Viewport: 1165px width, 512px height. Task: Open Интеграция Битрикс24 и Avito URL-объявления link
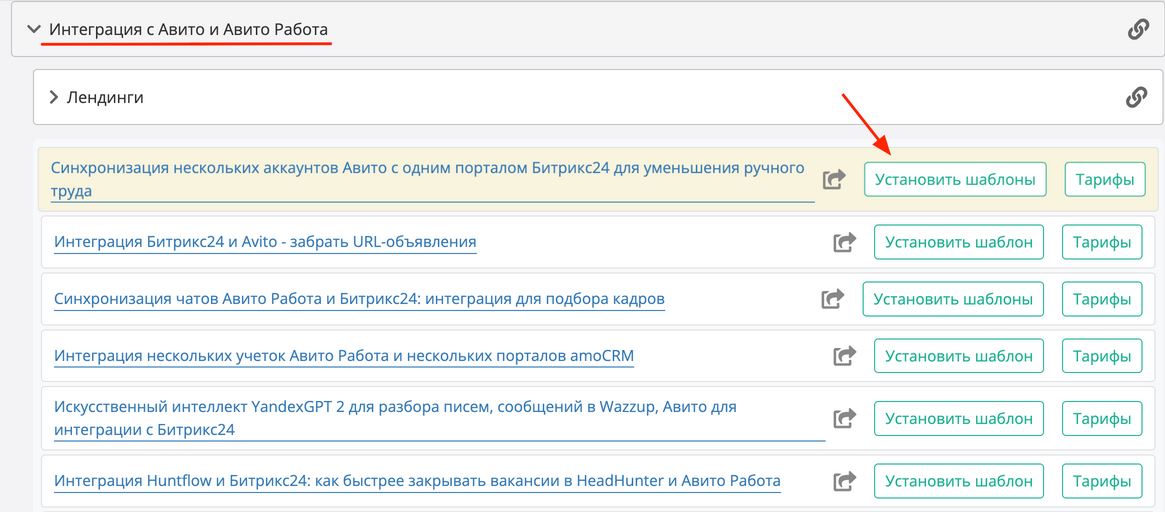point(265,242)
